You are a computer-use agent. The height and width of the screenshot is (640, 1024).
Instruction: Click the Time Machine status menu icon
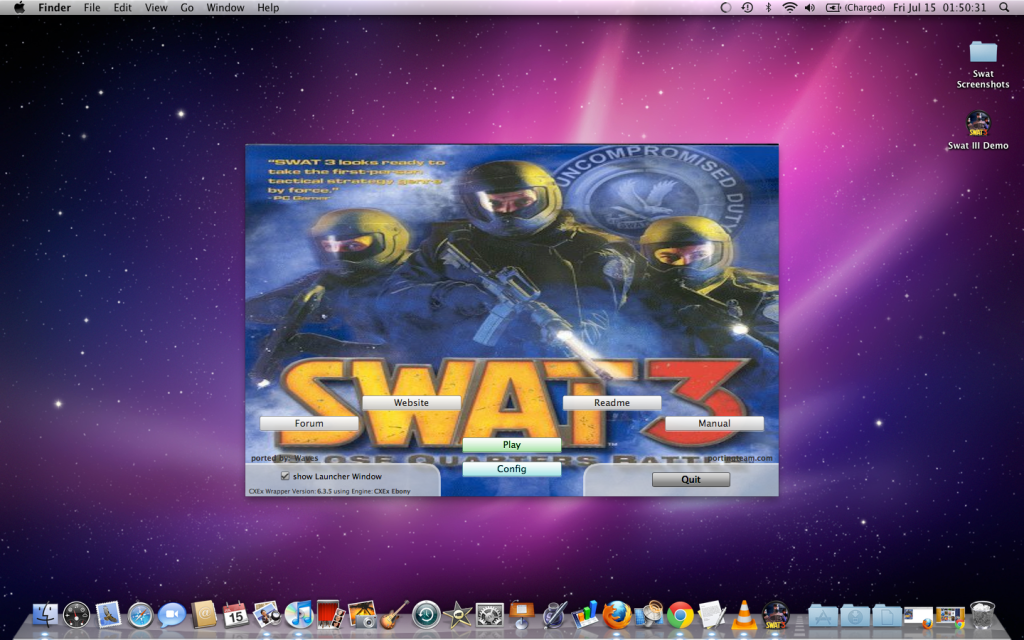(748, 8)
